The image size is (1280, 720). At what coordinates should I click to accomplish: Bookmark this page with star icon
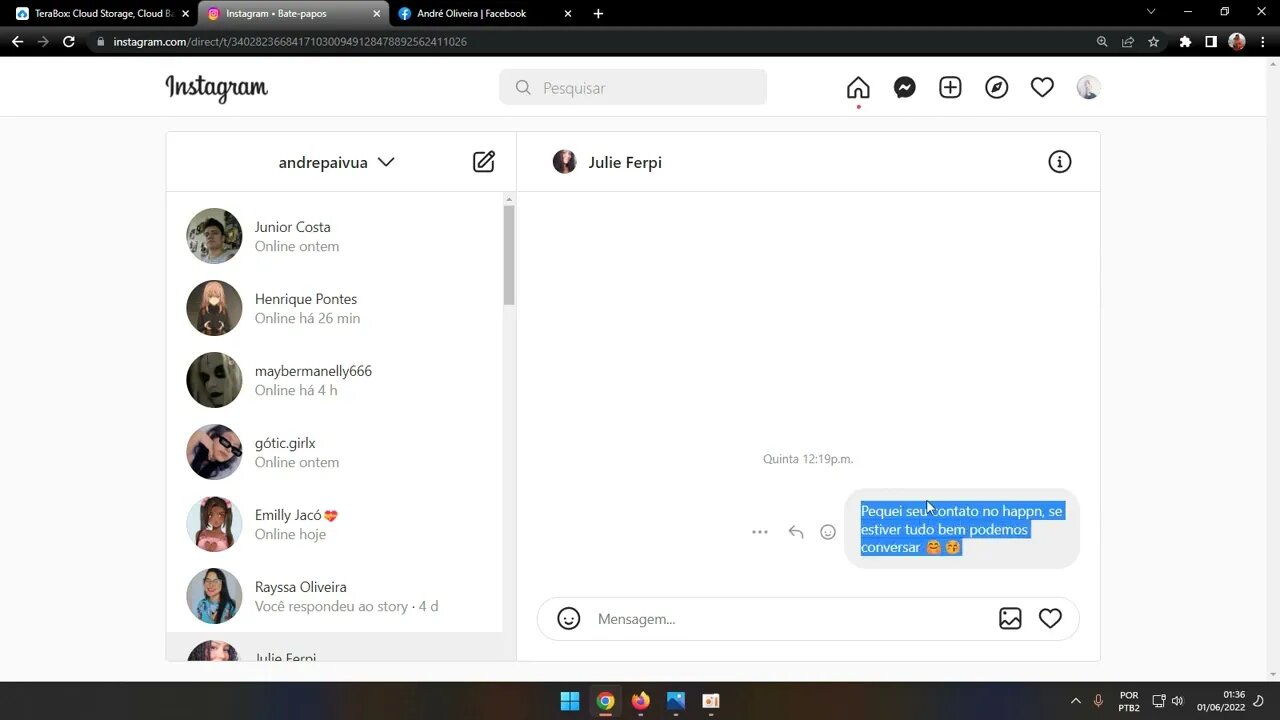(x=1154, y=42)
